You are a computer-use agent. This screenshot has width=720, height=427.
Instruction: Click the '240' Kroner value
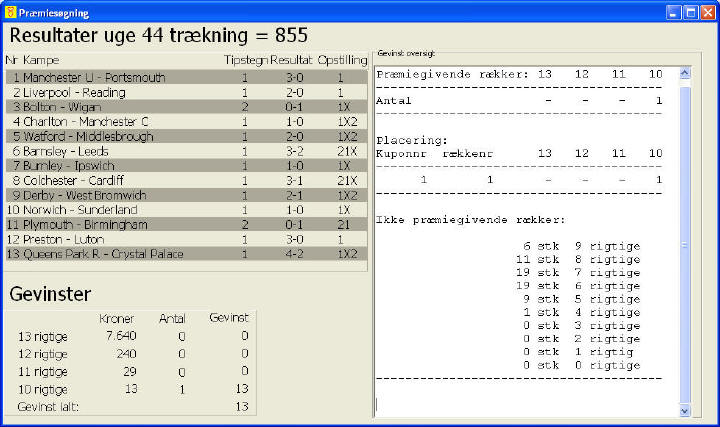point(126,354)
